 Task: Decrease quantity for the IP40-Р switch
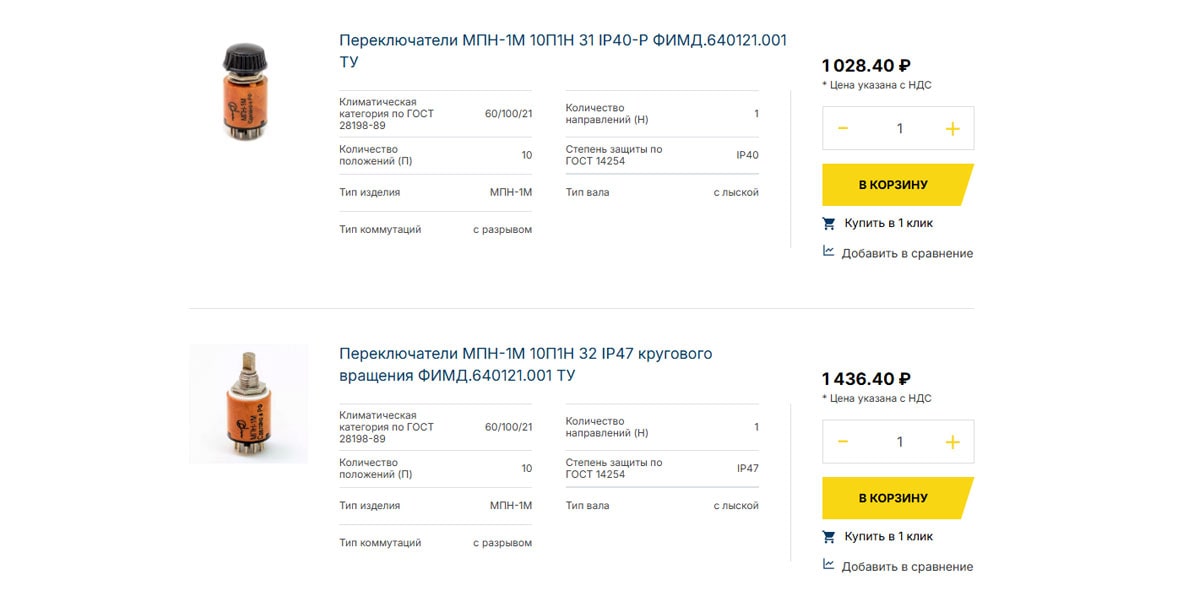[x=843, y=128]
